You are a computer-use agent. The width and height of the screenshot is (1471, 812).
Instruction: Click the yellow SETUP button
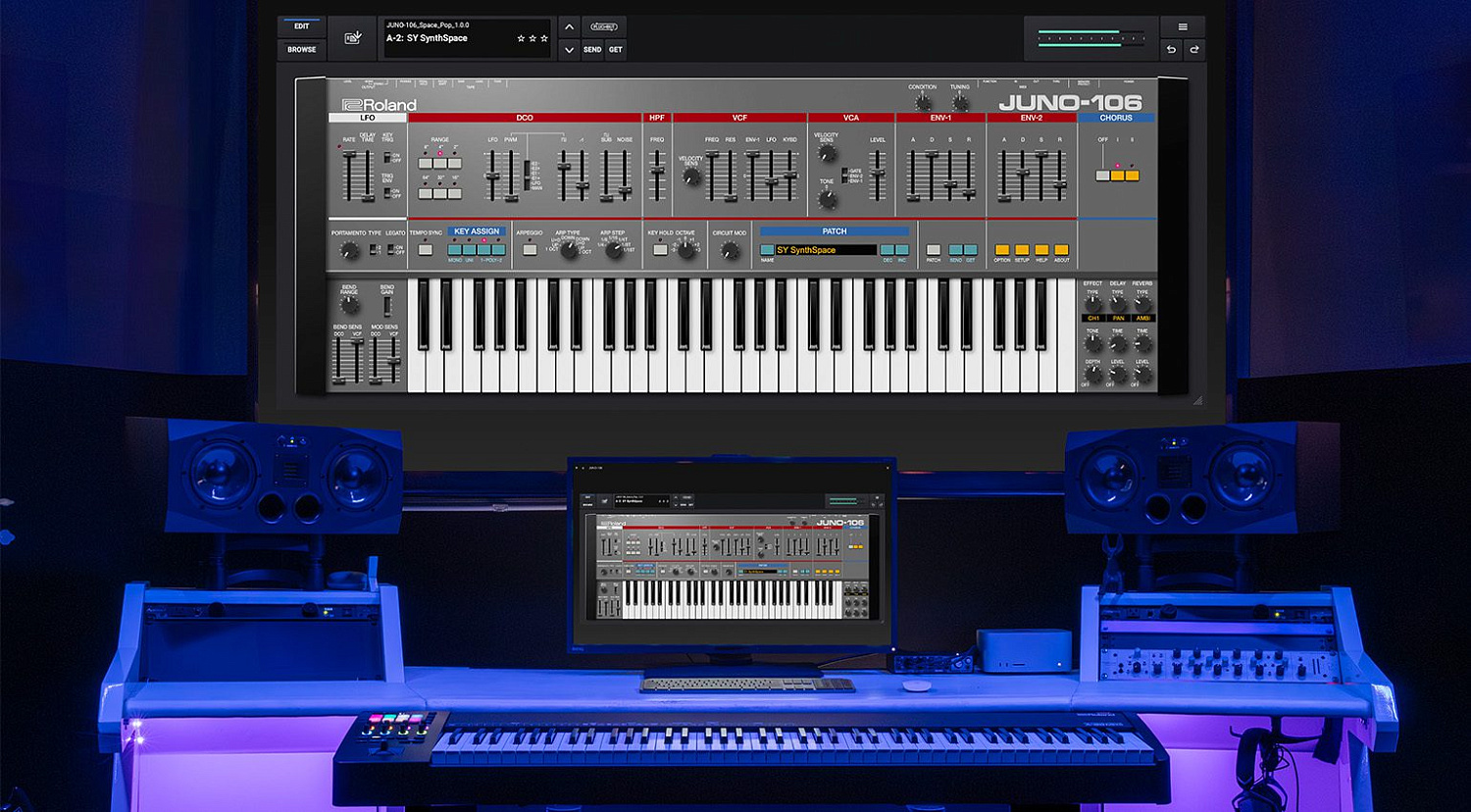point(1022,250)
